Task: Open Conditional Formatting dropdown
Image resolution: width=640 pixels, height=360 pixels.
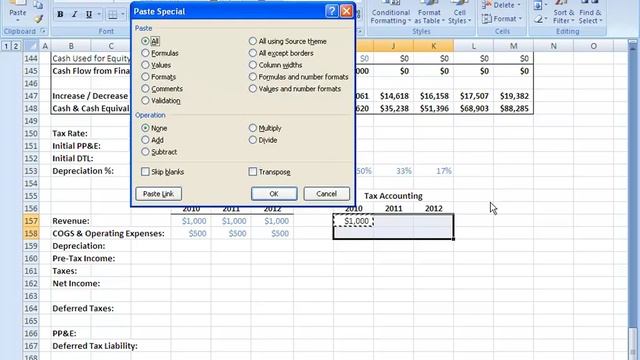Action: [x=390, y=17]
